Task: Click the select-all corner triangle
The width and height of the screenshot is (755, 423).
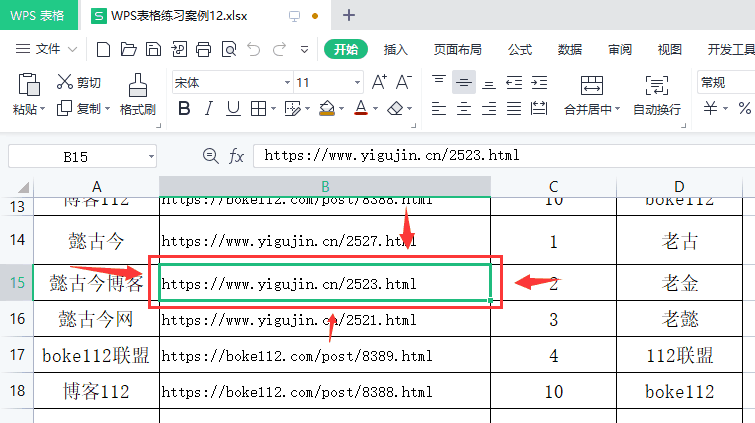Action: pos(22,187)
